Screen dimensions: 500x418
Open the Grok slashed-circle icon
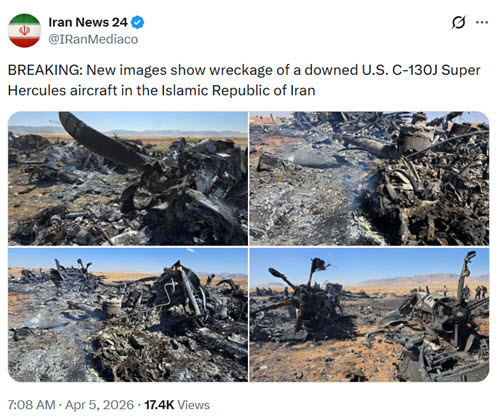tap(458, 22)
